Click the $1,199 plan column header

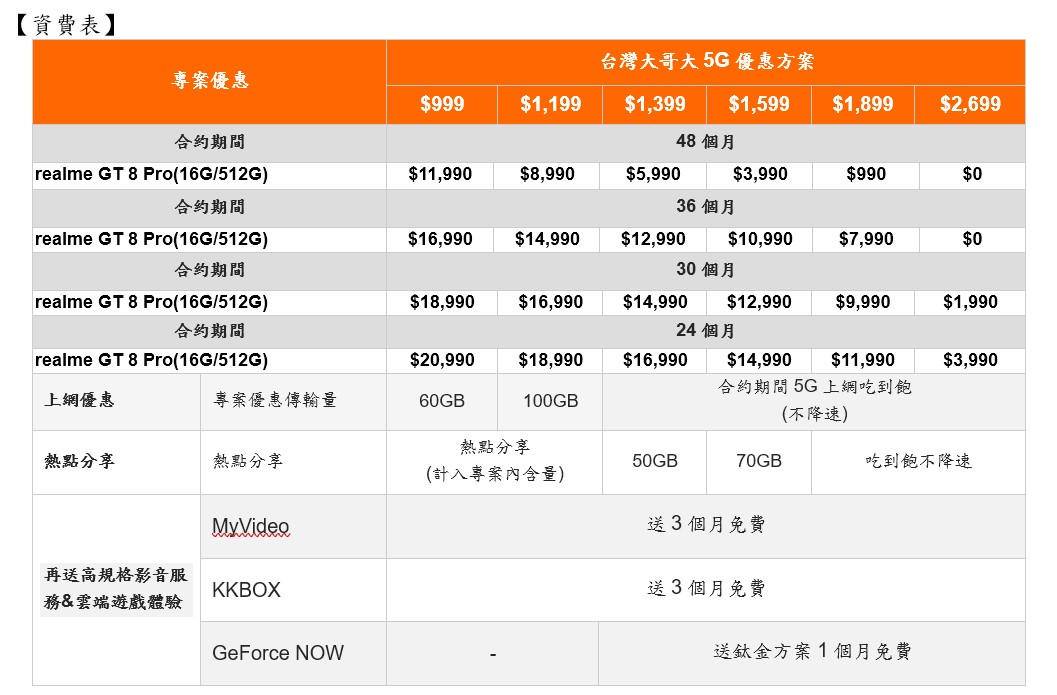(x=549, y=105)
